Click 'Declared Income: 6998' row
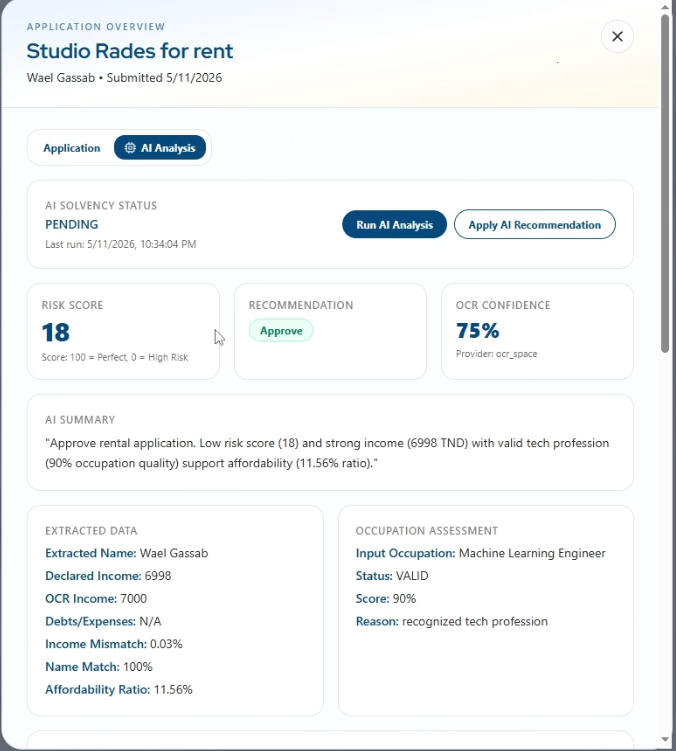Image resolution: width=676 pixels, height=751 pixels. tap(108, 576)
